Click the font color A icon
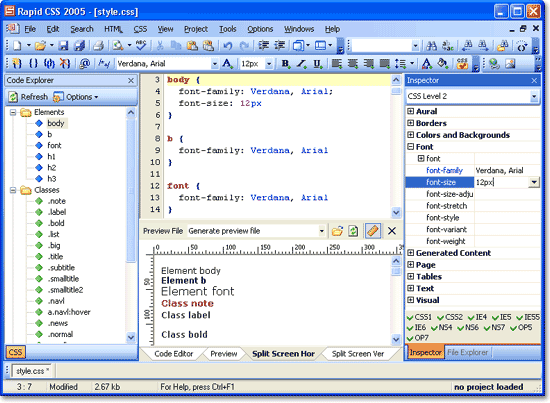550x403 pixels. 427,63
